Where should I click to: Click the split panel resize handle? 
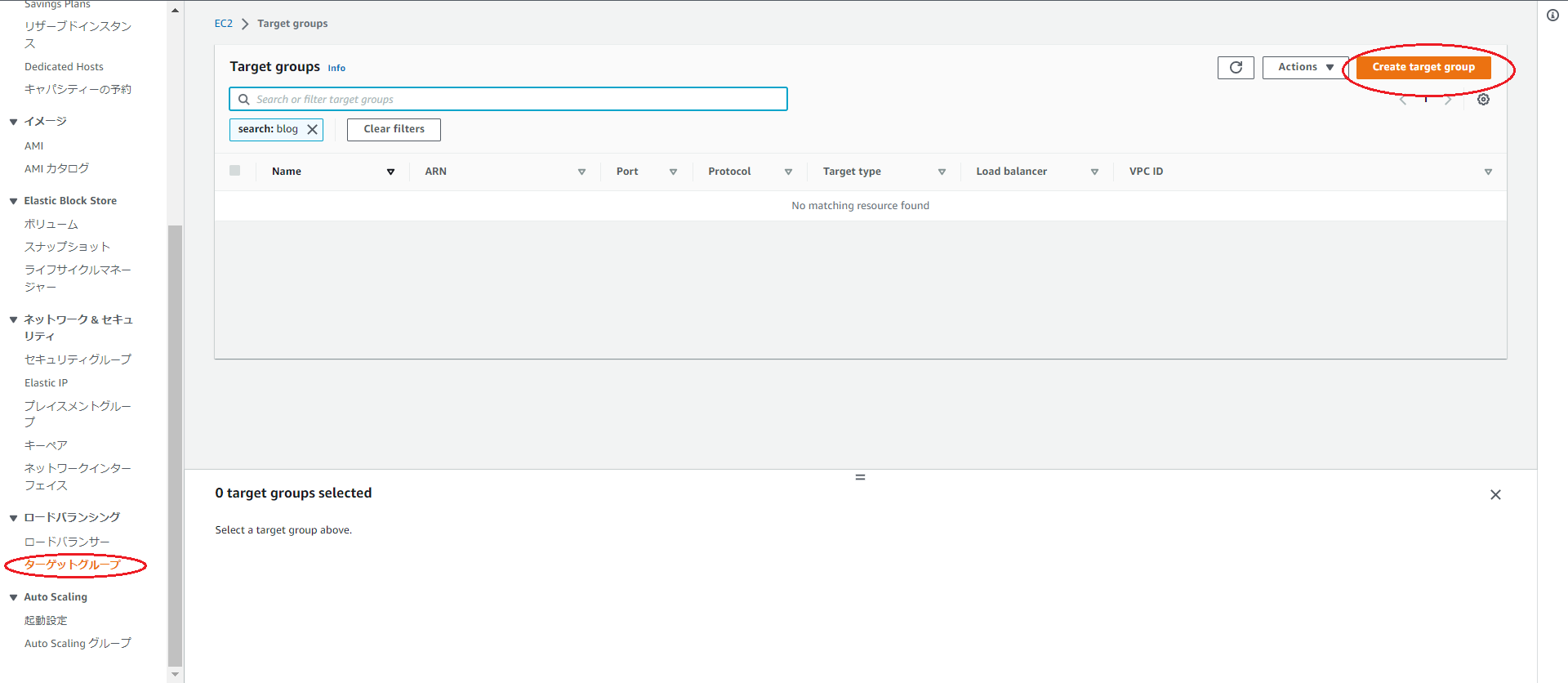pyautogui.click(x=860, y=477)
